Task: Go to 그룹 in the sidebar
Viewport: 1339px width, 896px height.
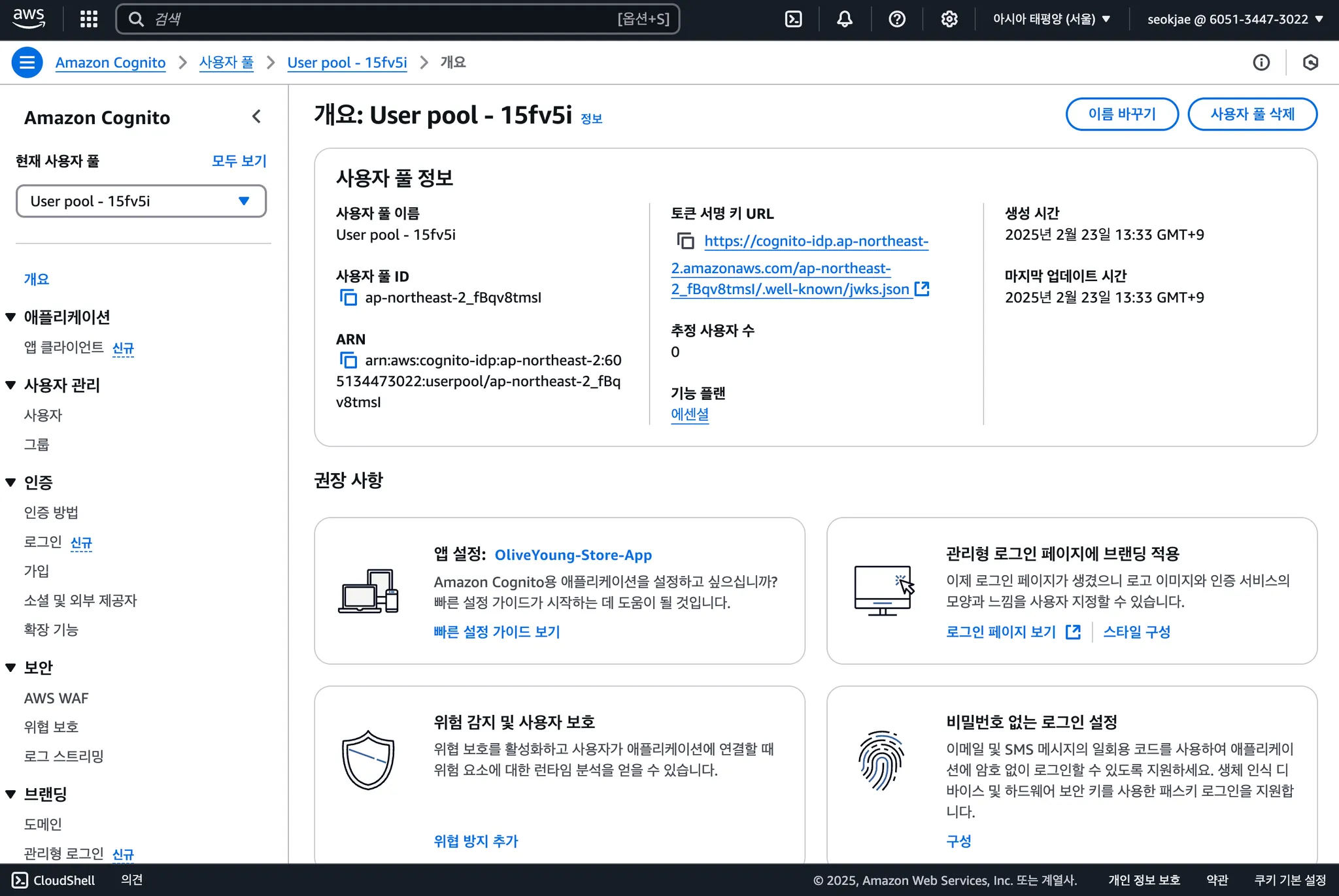Action: [x=37, y=444]
